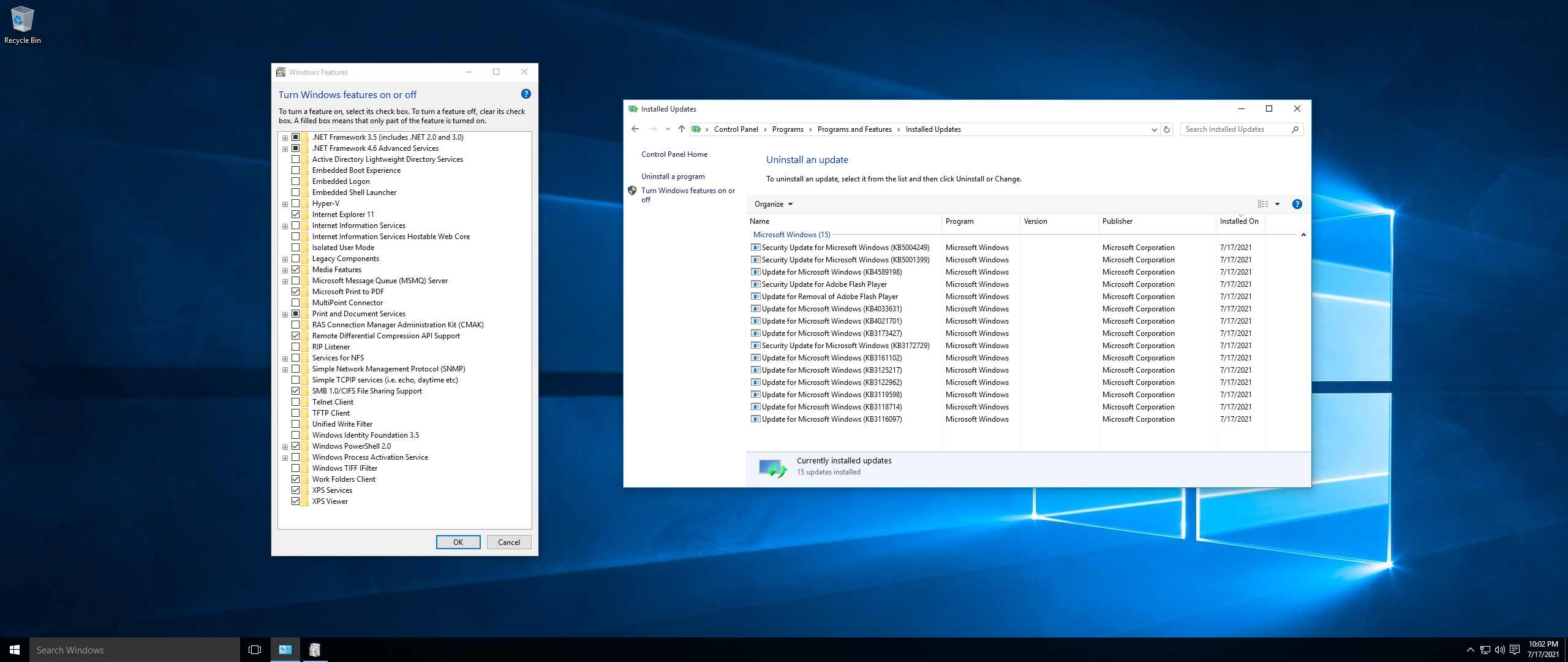Open Action Center notifications icon

(x=1515, y=650)
